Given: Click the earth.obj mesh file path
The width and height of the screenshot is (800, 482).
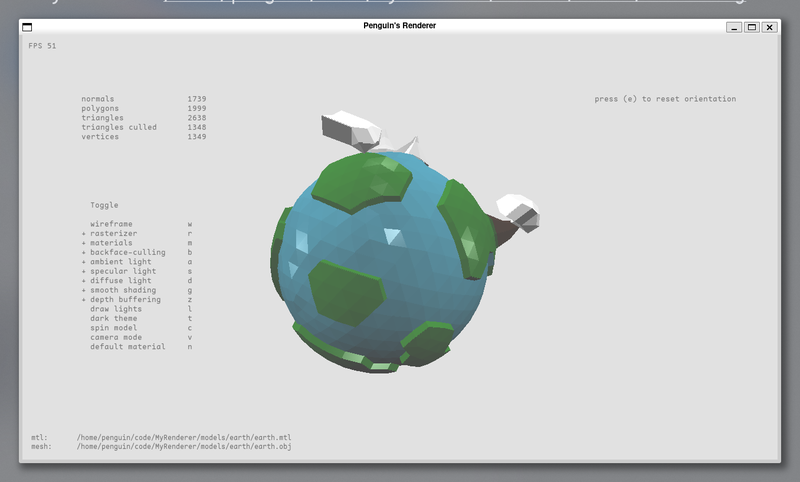Looking at the screenshot, I should coord(184,446).
